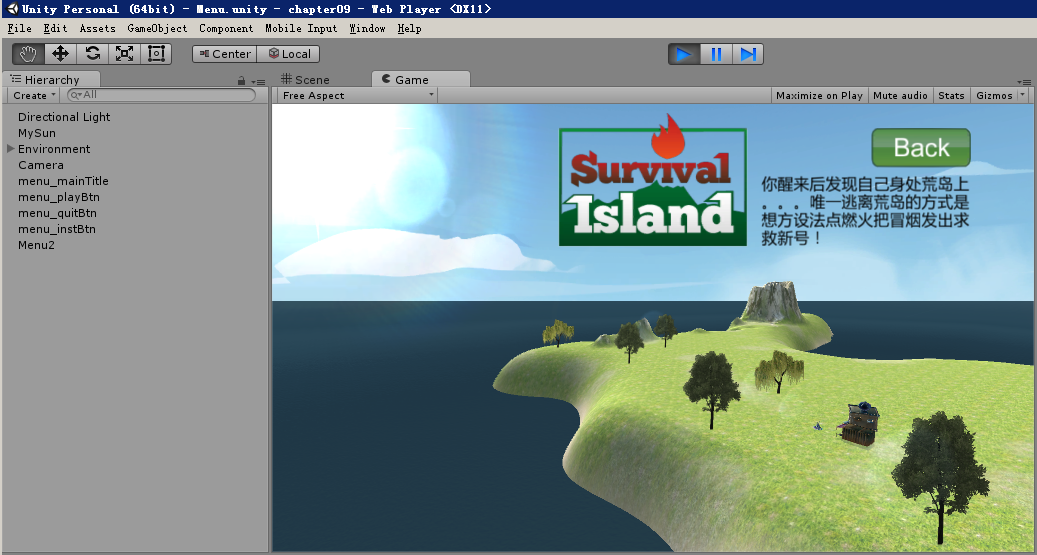The width and height of the screenshot is (1037, 555).
Task: Select menu_mainTitle in Hierarchy
Action: [x=63, y=181]
